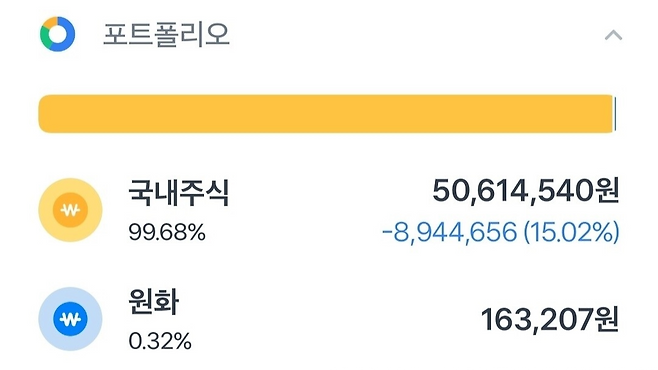Click the thin blue segment at bar end
Screen dimensions: 658x370
[x=615, y=114]
